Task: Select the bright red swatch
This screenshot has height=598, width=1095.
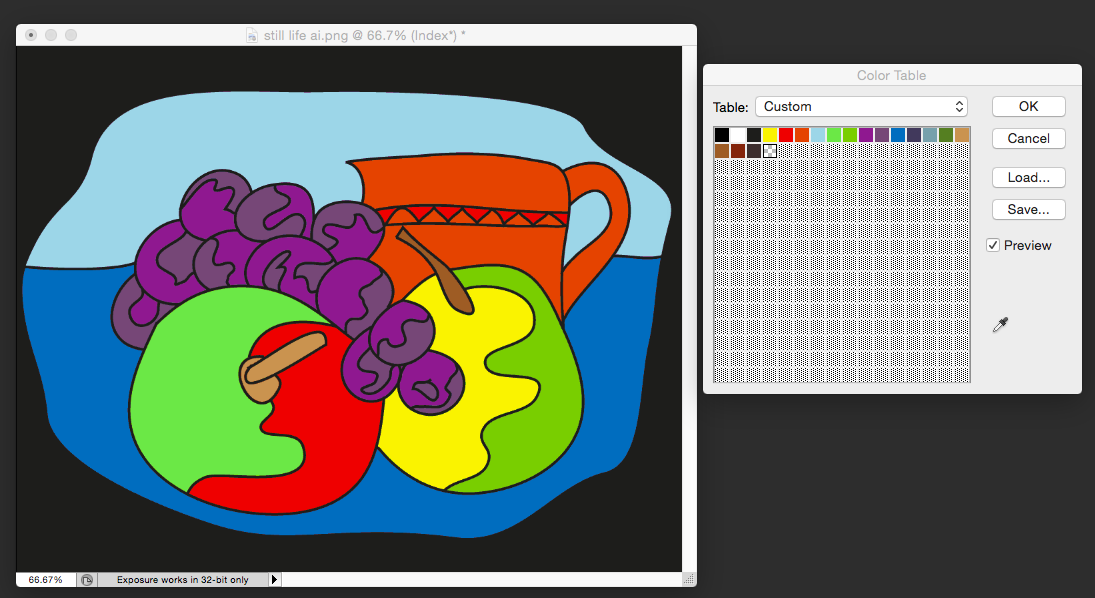Action: click(786, 135)
